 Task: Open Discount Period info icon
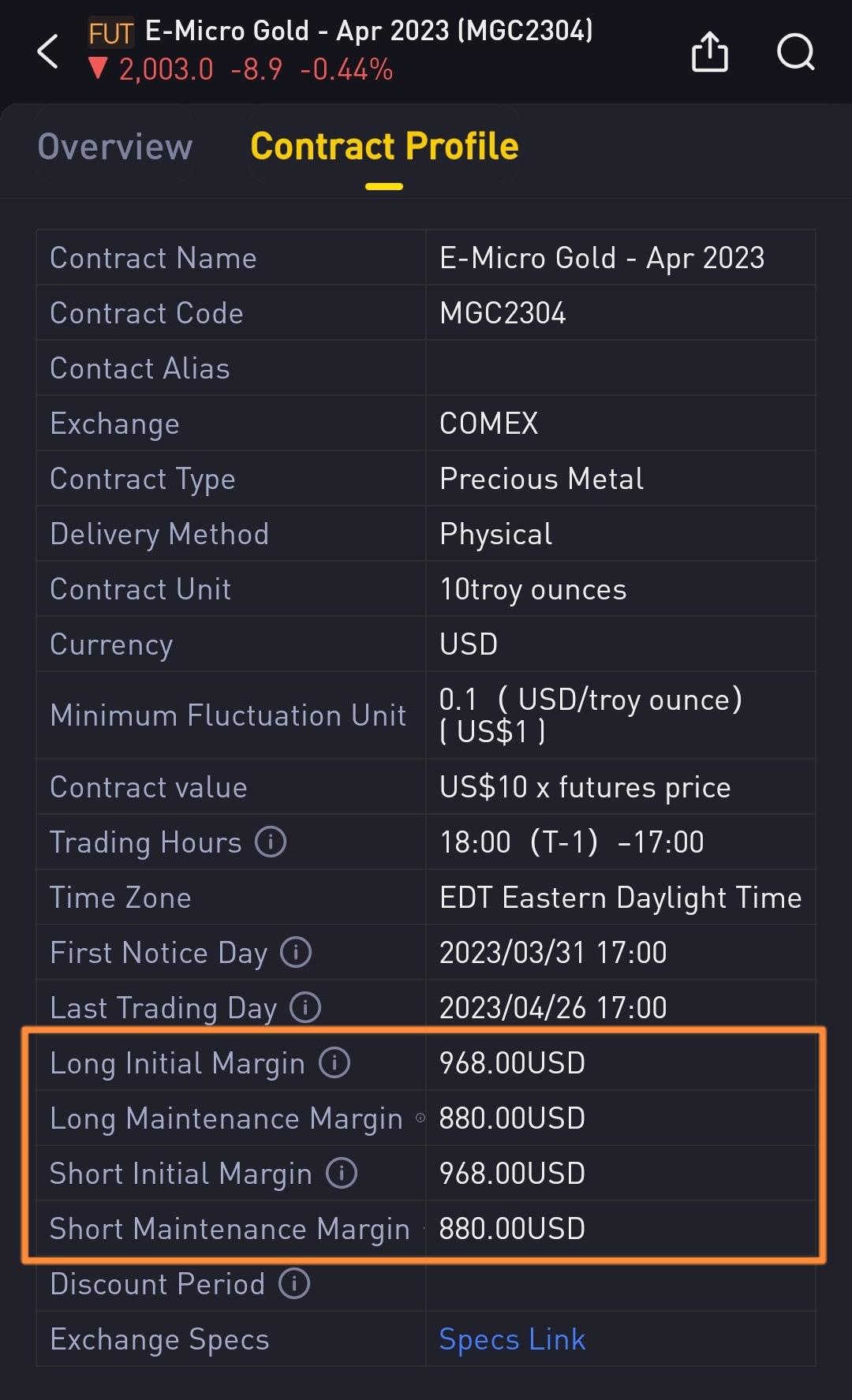[x=294, y=1283]
